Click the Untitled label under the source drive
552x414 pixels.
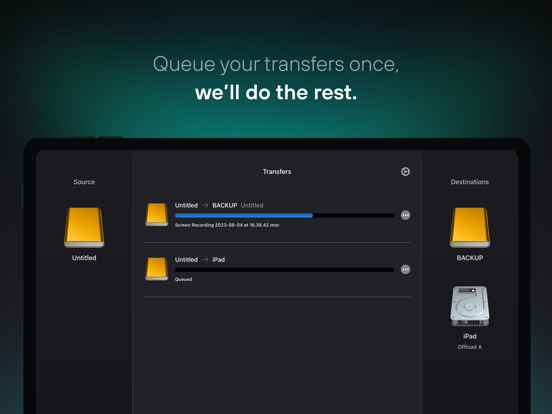[x=84, y=258]
